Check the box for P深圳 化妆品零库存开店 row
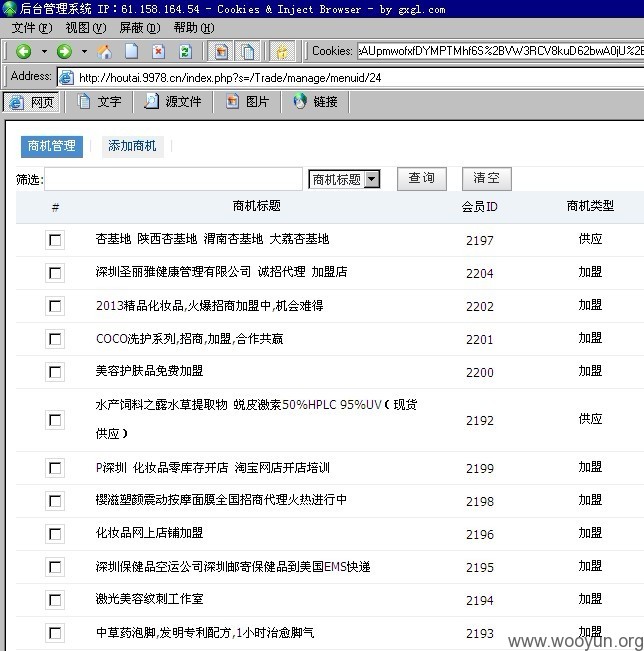 click(x=55, y=468)
